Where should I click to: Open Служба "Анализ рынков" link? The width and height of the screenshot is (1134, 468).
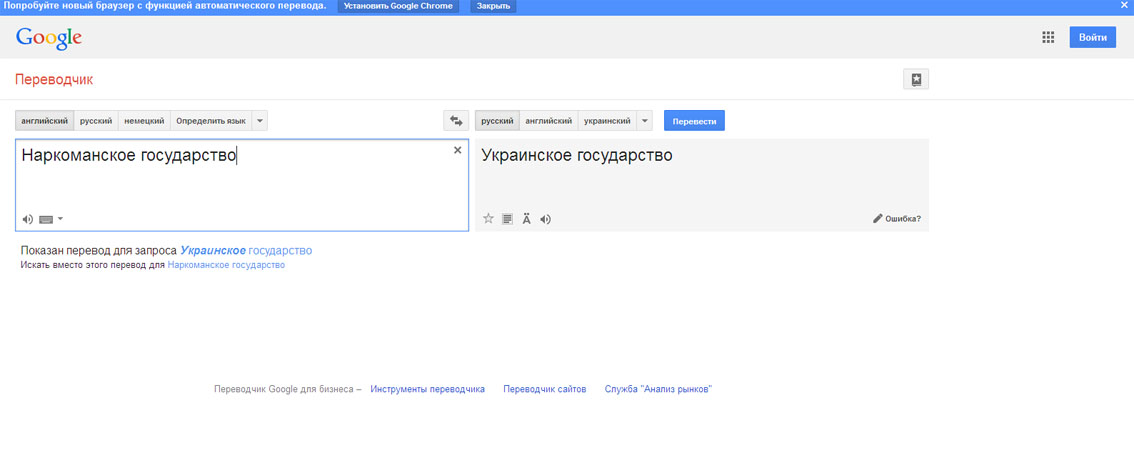(658, 389)
